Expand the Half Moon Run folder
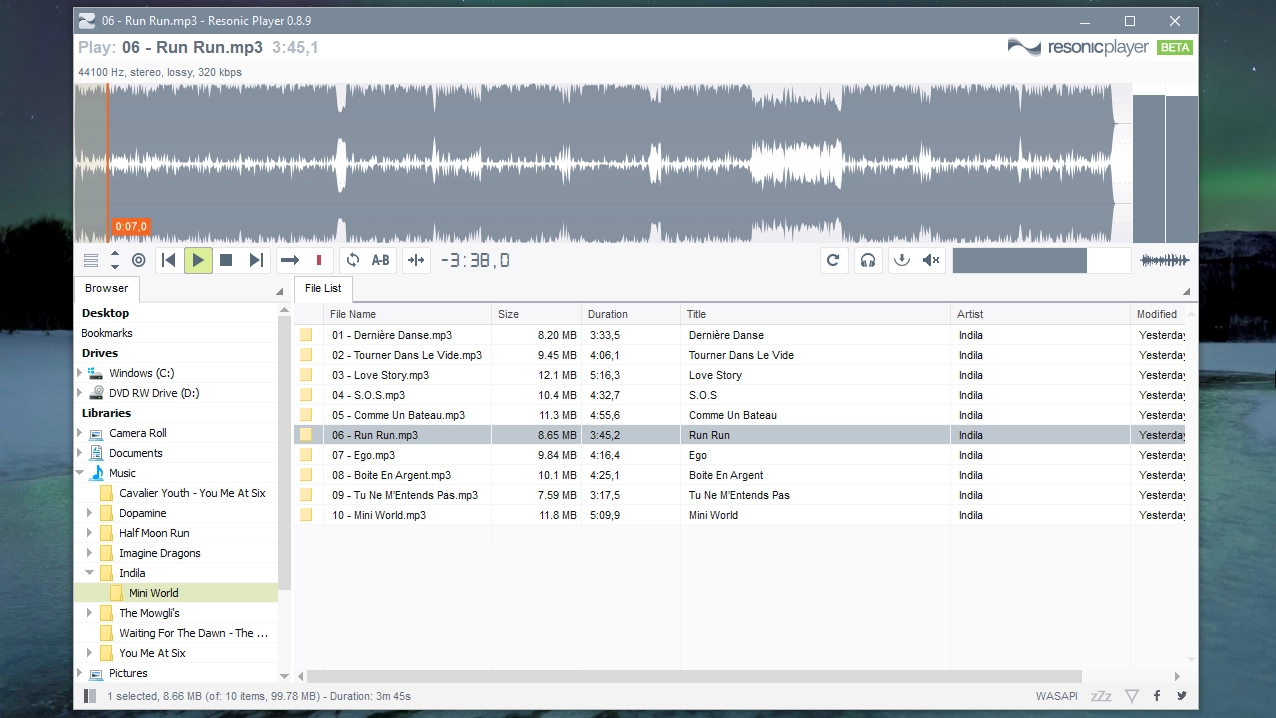 click(90, 533)
